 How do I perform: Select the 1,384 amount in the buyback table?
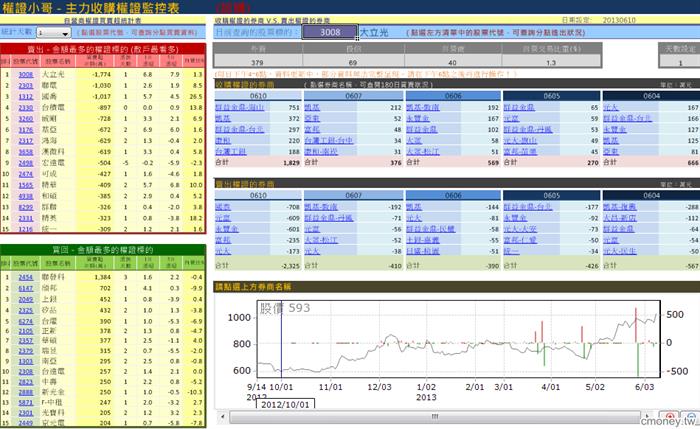click(x=102, y=277)
